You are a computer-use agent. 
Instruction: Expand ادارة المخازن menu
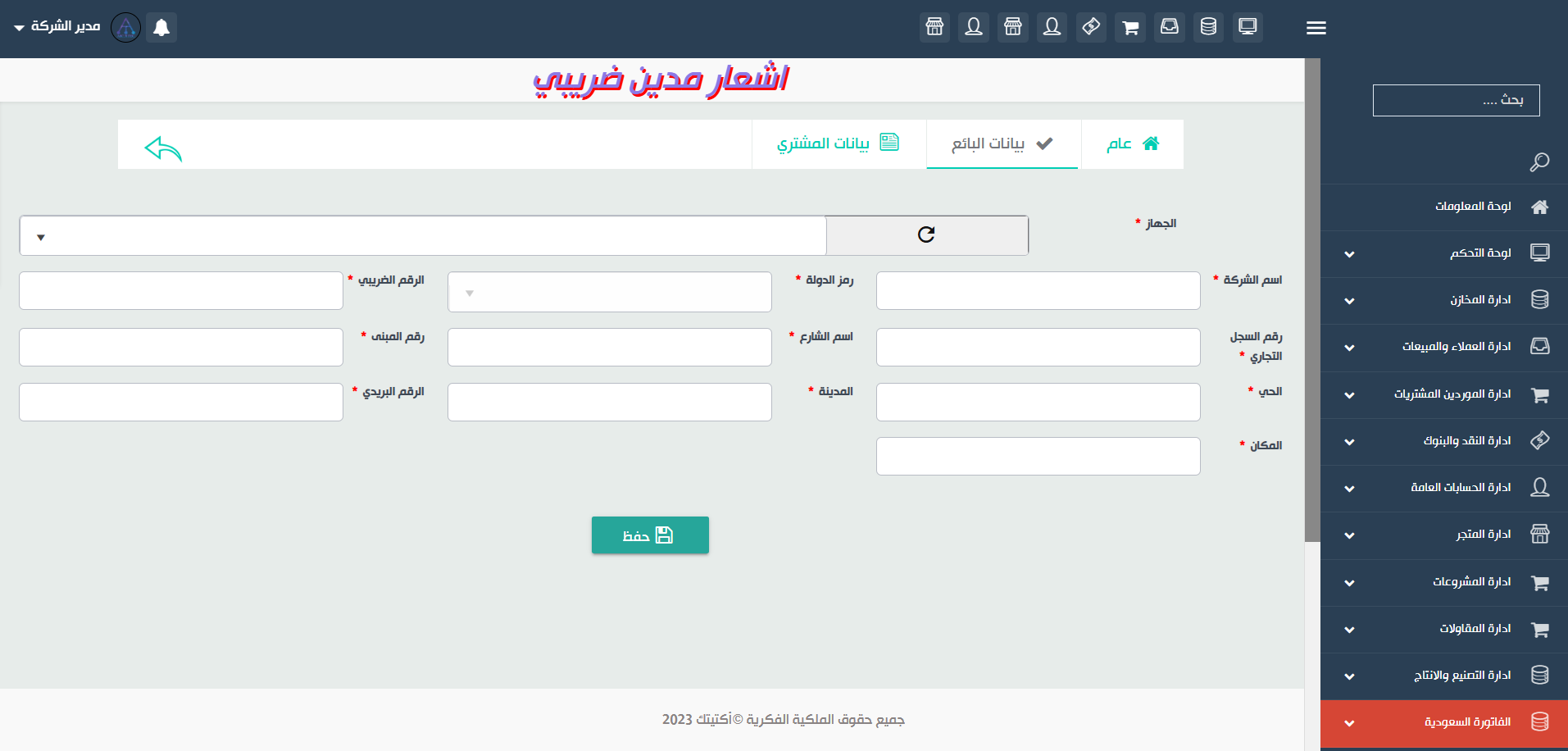coord(1444,300)
